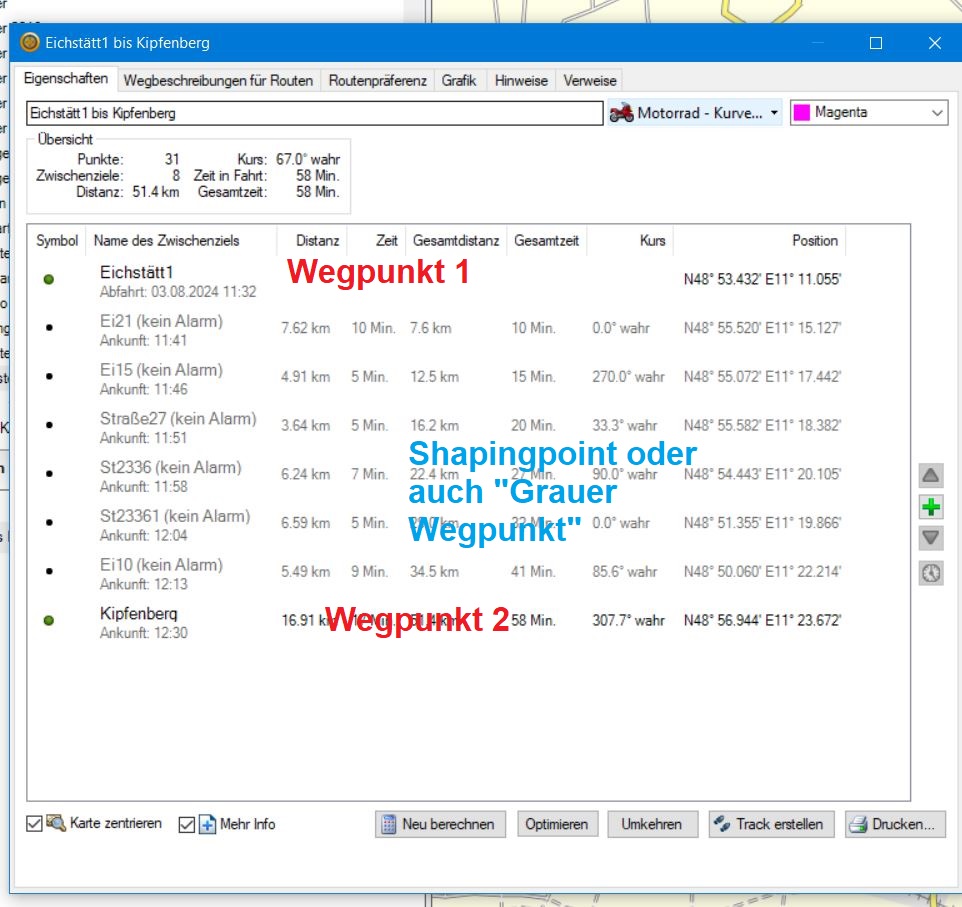This screenshot has width=962, height=907.
Task: Switch to the Grafik tab
Action: tap(459, 80)
